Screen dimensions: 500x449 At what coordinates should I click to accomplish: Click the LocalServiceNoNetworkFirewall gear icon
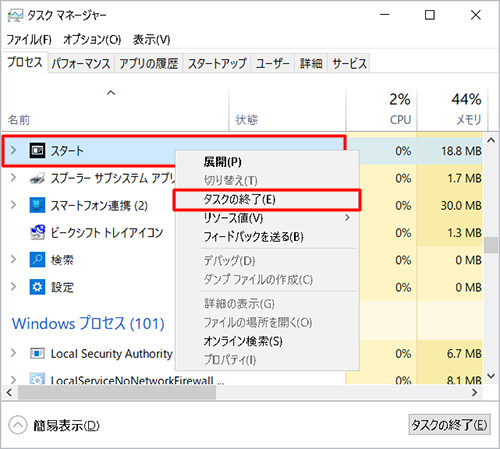click(37, 379)
